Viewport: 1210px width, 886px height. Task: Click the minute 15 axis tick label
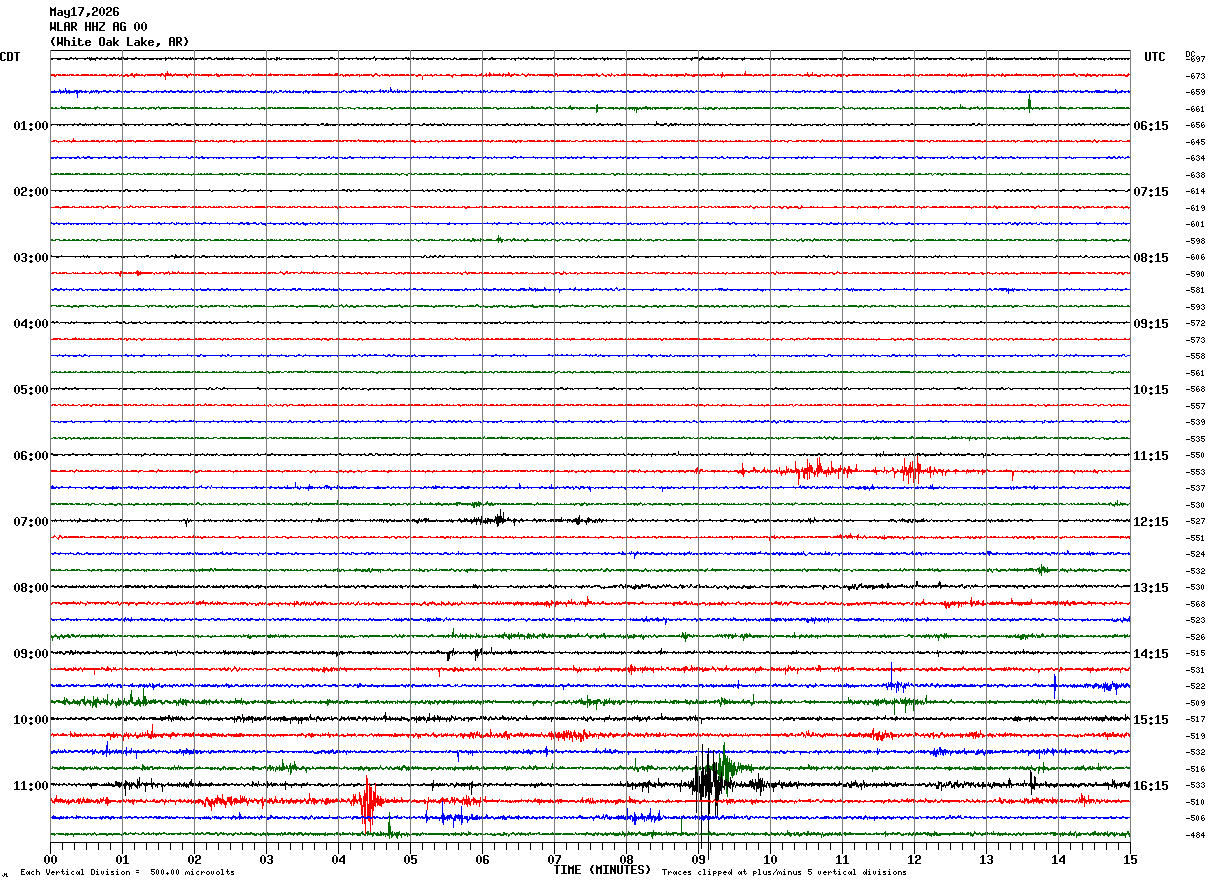tap(1130, 859)
